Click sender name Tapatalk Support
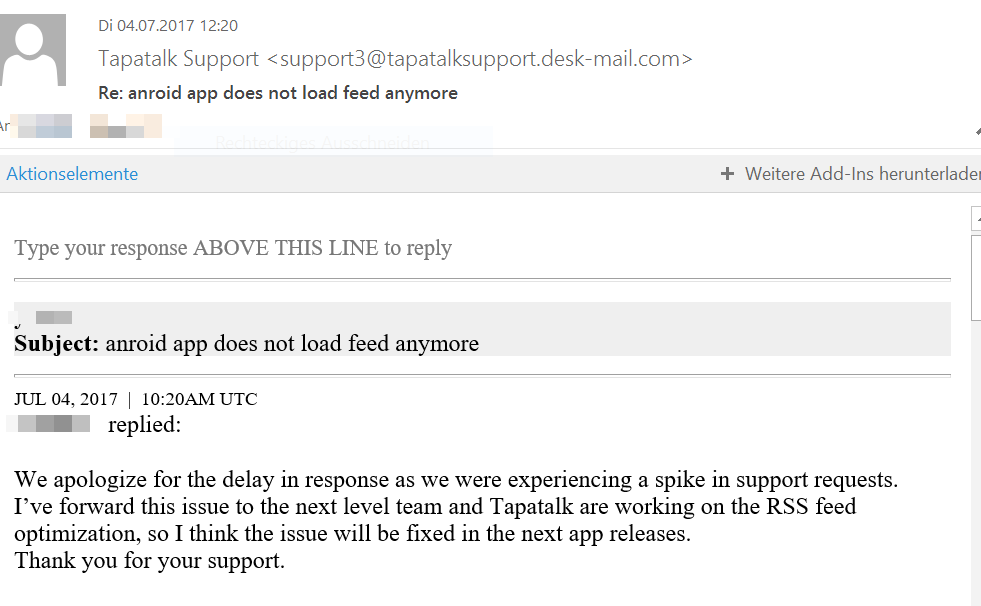The image size is (981, 606). 178,59
